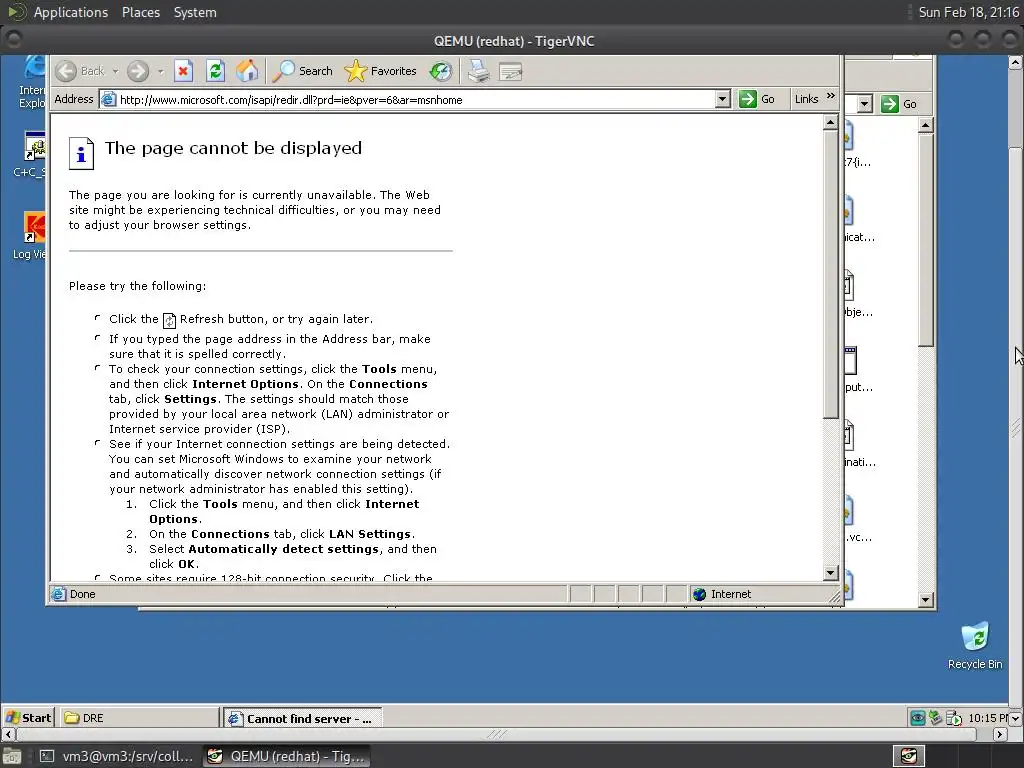Click the Edit page toolbar icon

click(510, 71)
